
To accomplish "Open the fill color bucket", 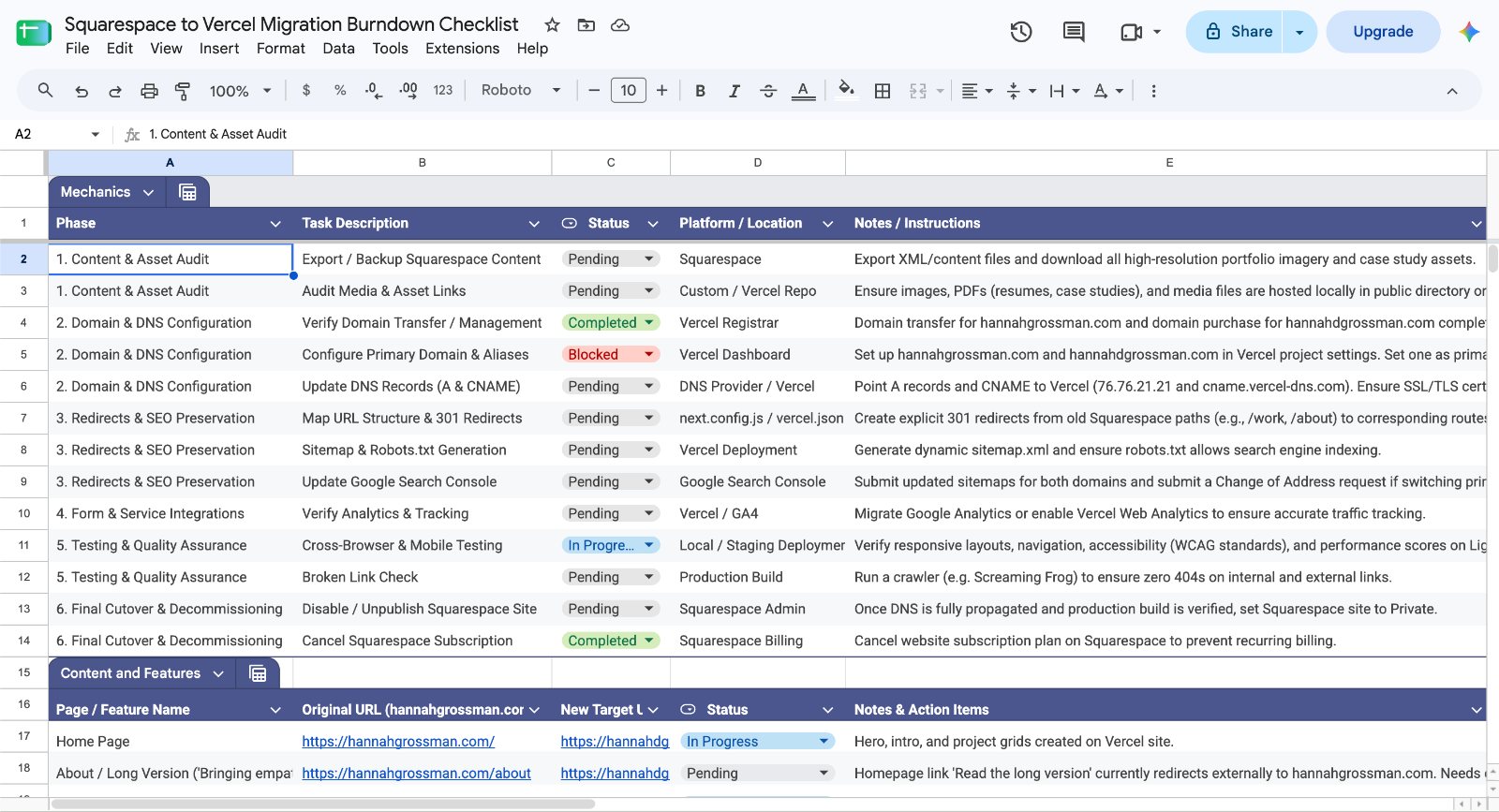I will [x=846, y=90].
